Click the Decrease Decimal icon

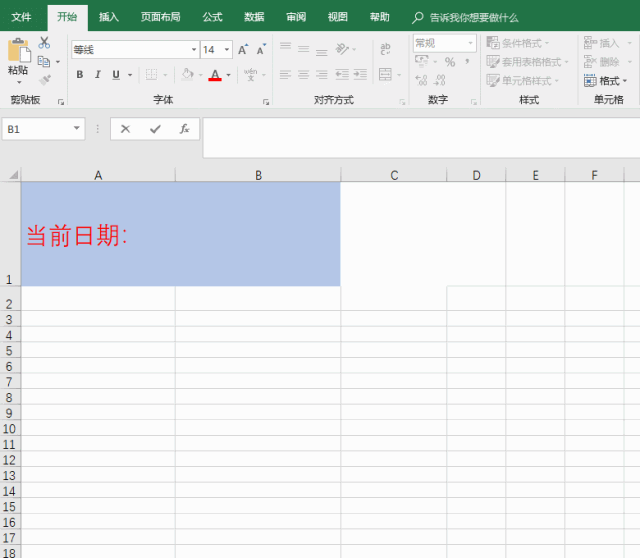pyautogui.click(x=440, y=80)
